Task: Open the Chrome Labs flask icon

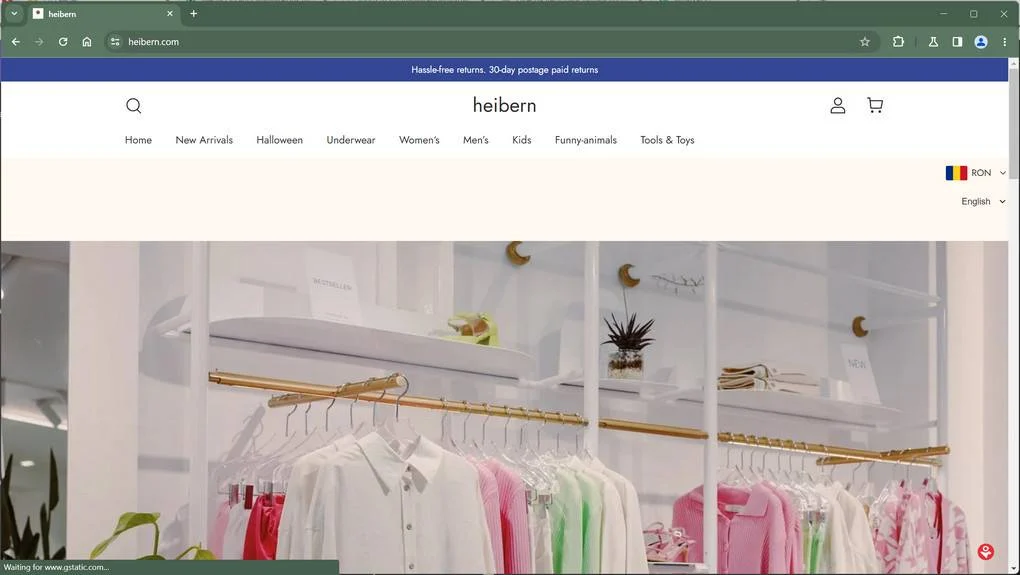Action: point(933,42)
